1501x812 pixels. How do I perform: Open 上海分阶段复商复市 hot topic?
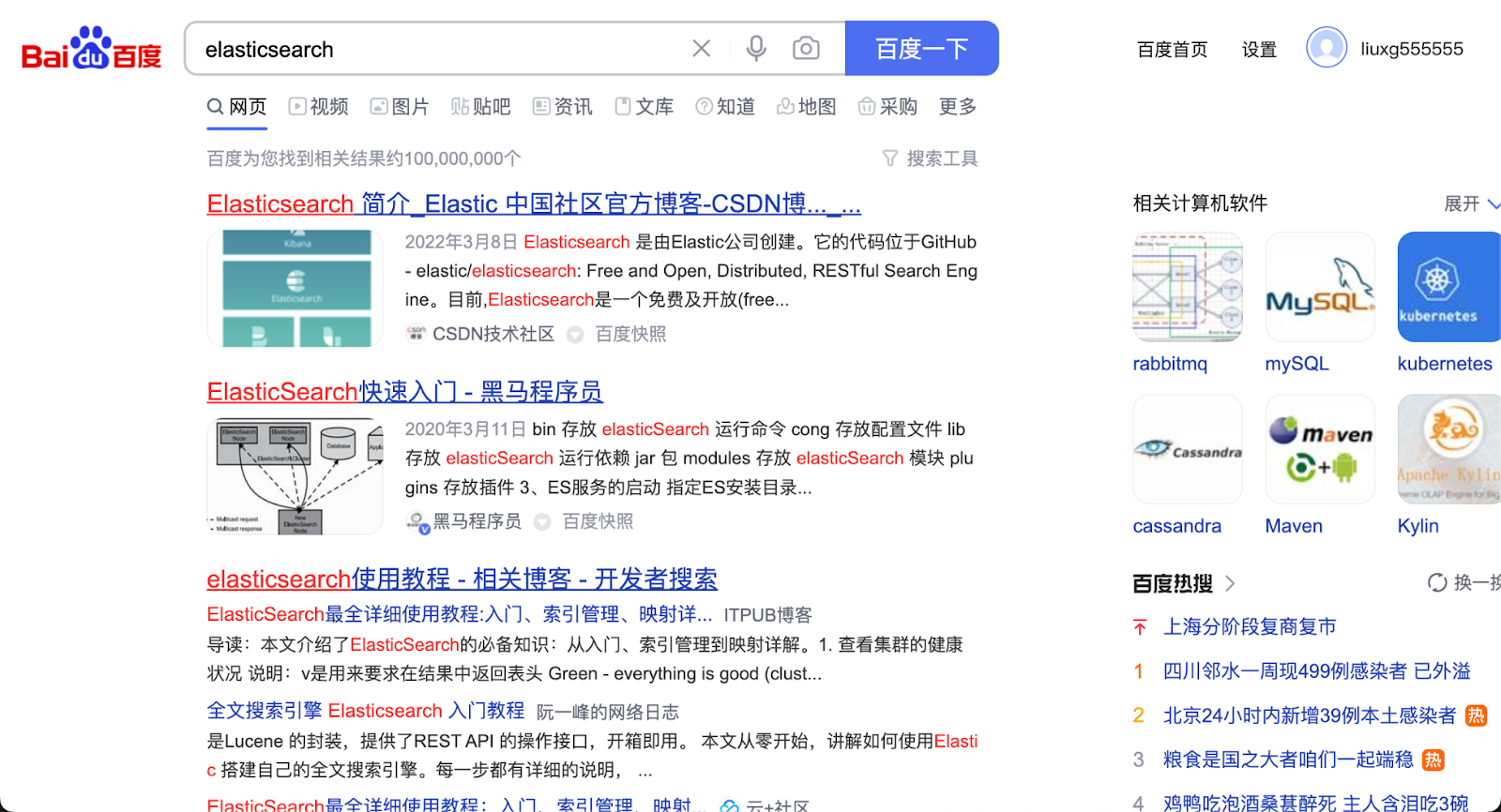[x=1249, y=626]
